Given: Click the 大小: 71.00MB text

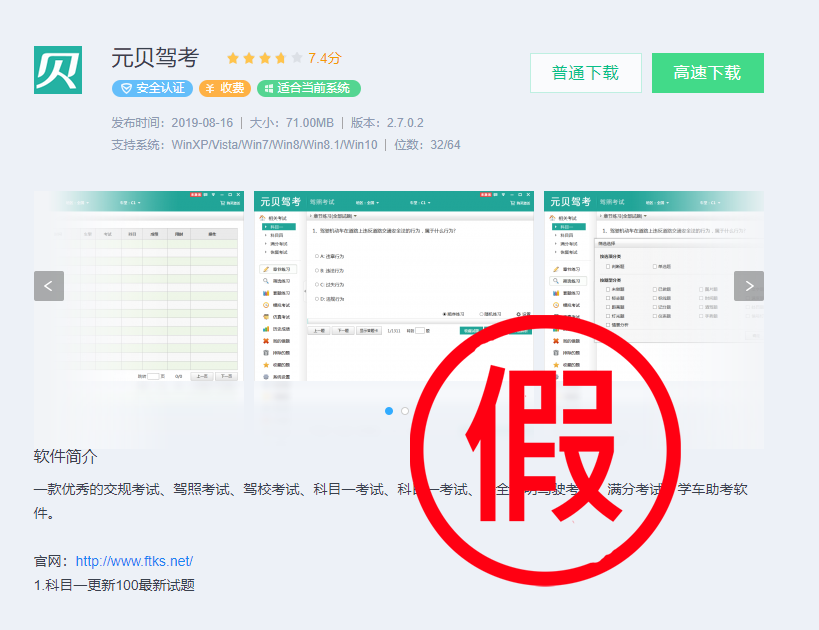Looking at the screenshot, I should pyautogui.click(x=291, y=123).
